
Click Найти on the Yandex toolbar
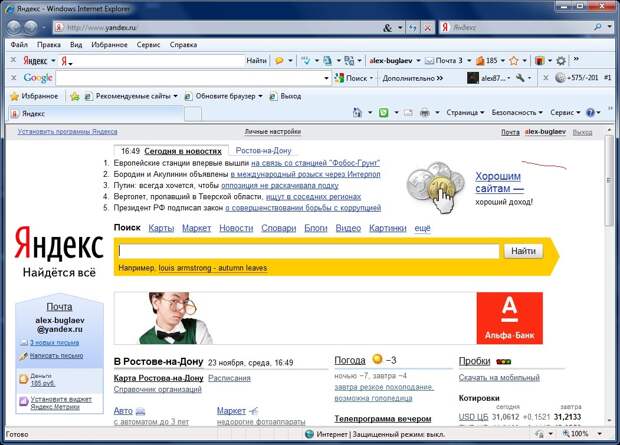256,61
